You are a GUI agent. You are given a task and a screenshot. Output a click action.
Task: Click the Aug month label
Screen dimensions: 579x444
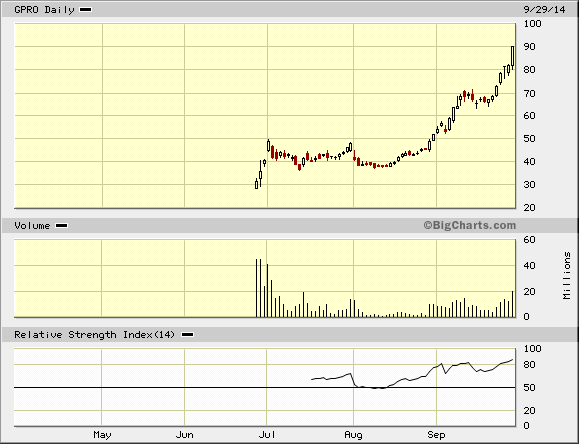(x=353, y=435)
